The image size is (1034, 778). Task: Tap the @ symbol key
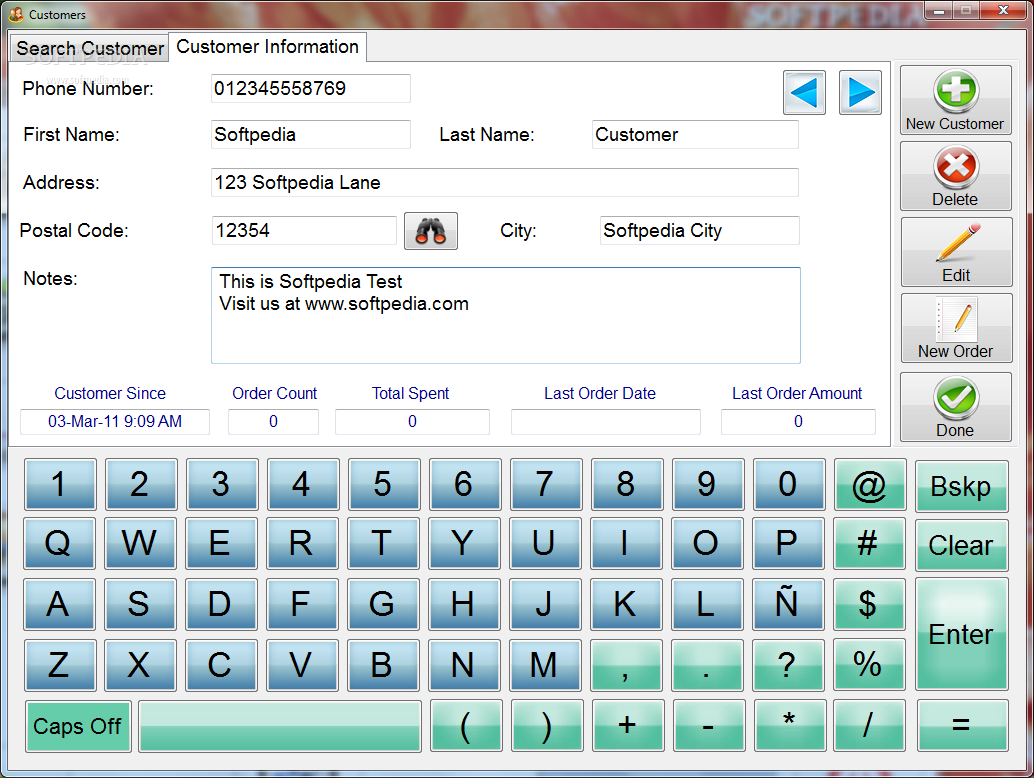[869, 485]
